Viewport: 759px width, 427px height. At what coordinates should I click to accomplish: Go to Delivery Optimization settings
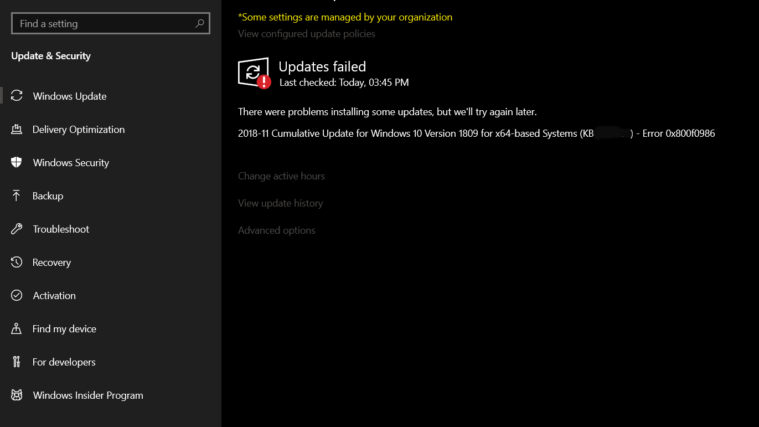click(x=78, y=129)
